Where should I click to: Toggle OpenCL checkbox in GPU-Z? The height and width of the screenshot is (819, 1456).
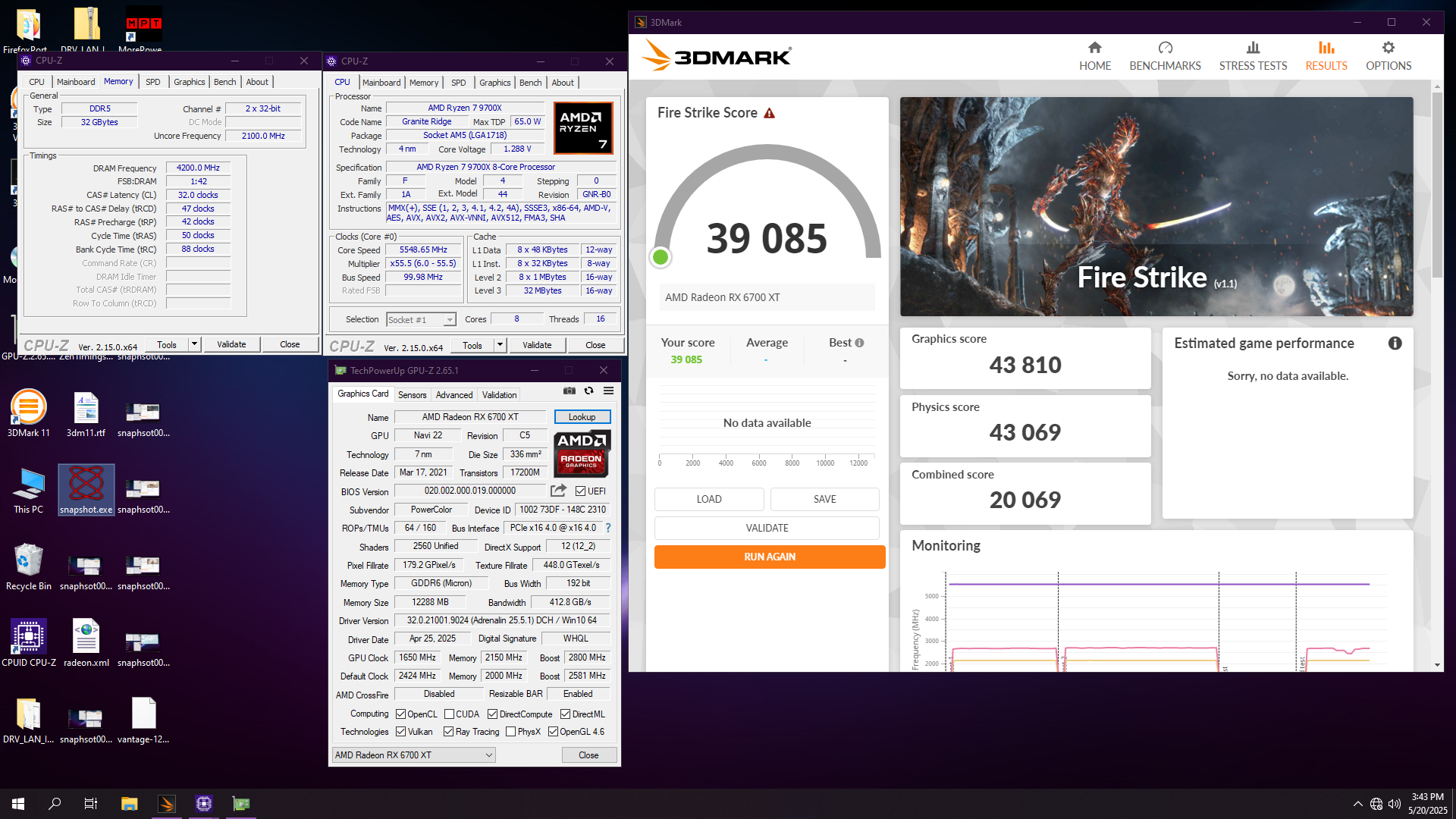pyautogui.click(x=400, y=714)
